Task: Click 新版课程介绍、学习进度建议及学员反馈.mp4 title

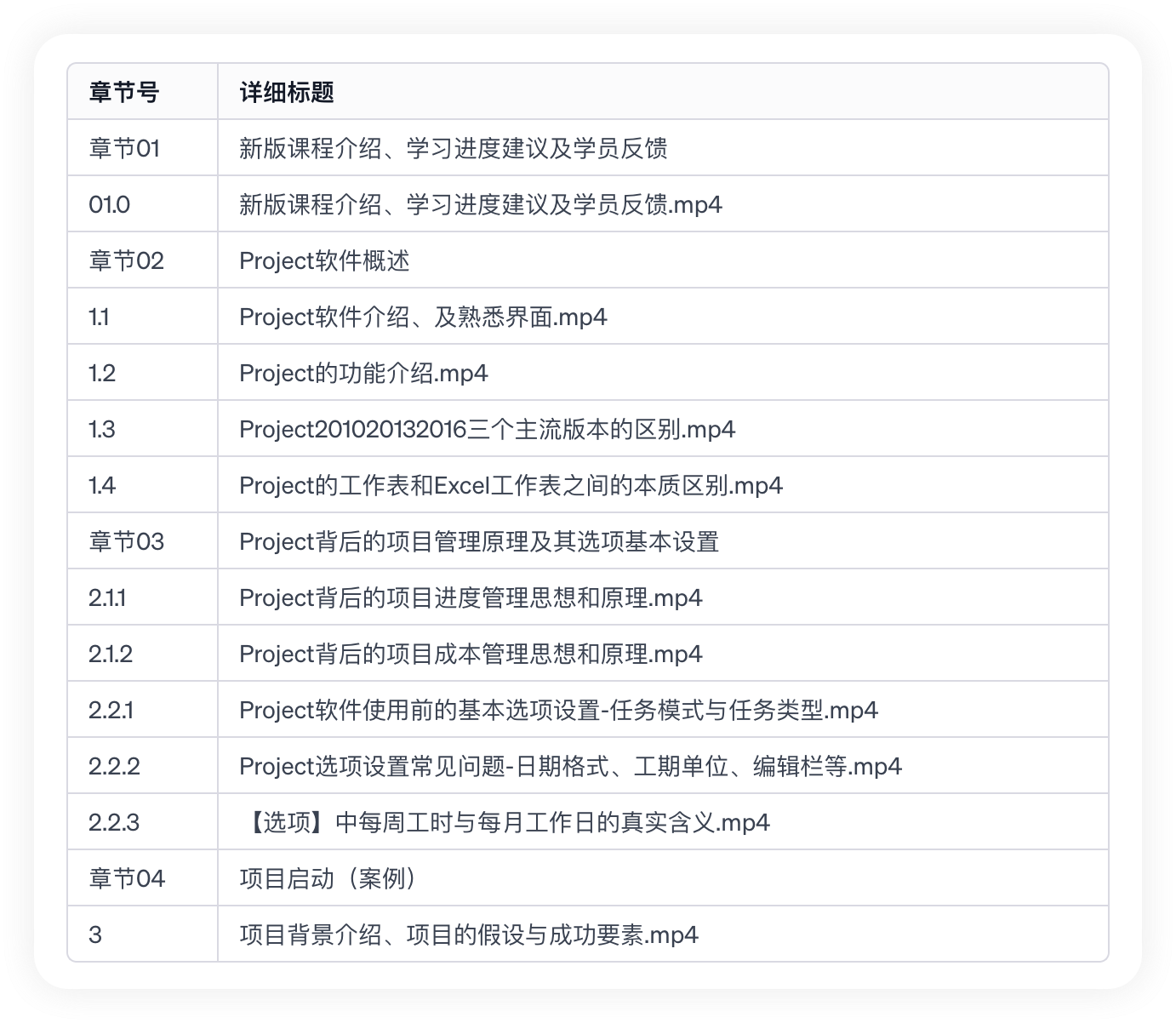Action: (481, 204)
